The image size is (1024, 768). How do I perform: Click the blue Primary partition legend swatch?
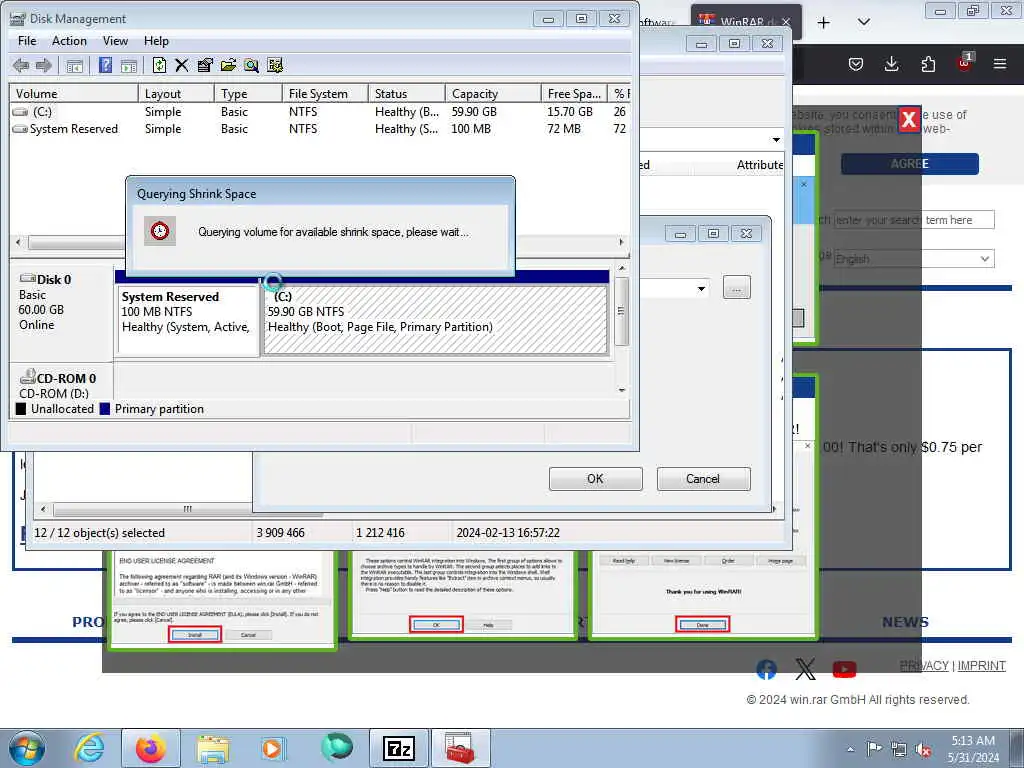point(104,409)
